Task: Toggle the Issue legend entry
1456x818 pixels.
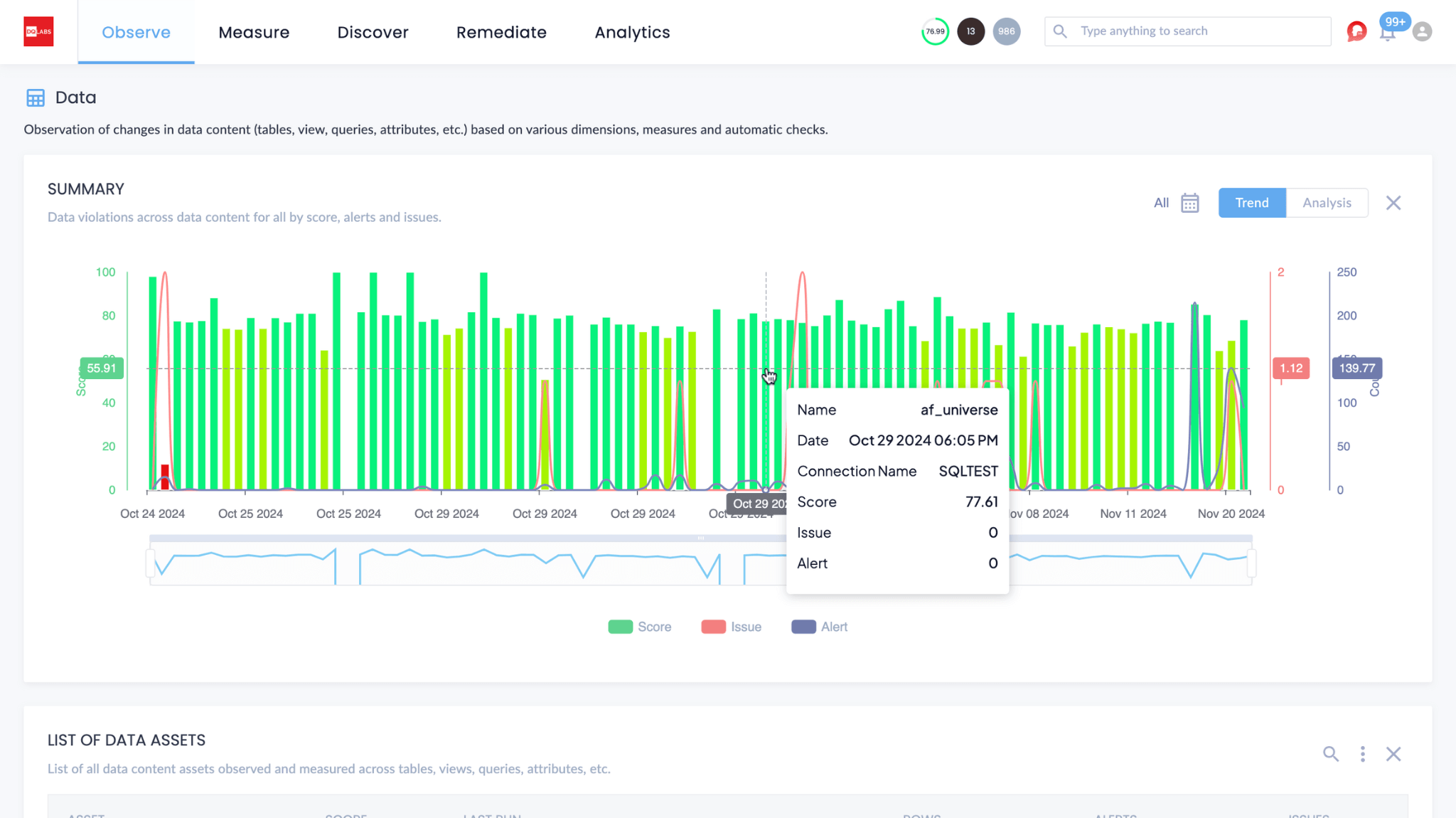Action: click(732, 627)
